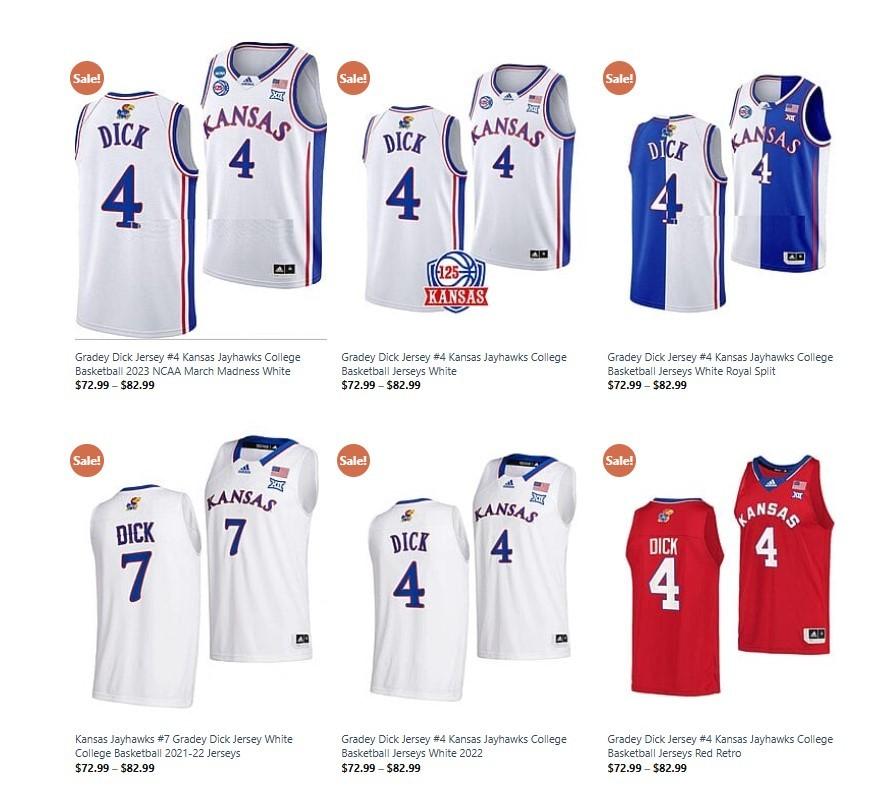Open the Basketball Jerseys White 2022 title link

pos(454,746)
